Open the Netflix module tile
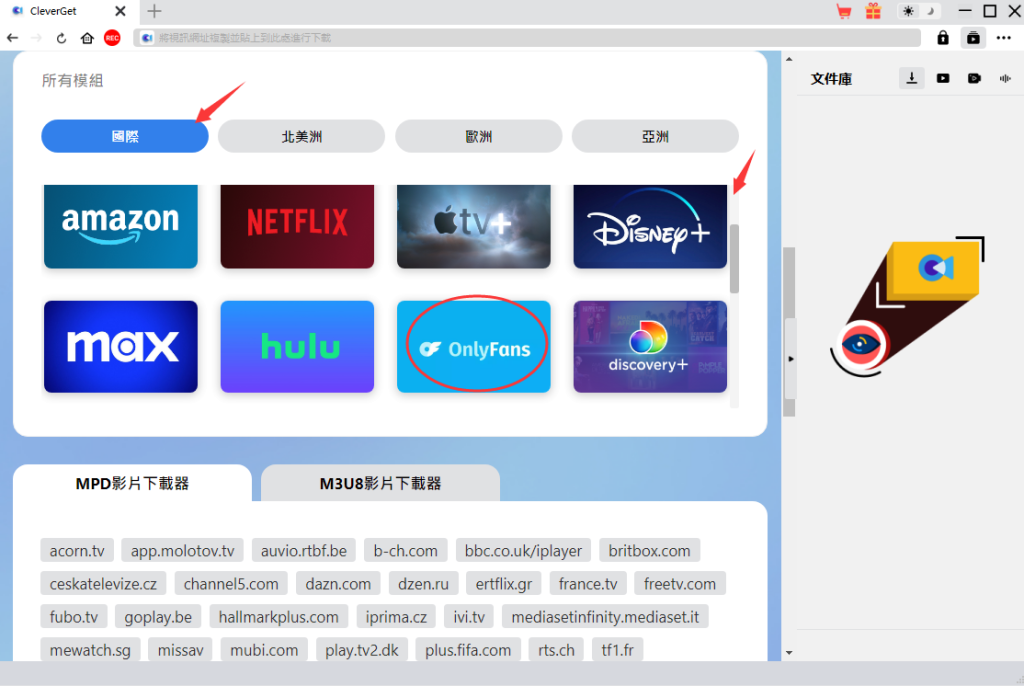The image size is (1024, 686). click(297, 226)
